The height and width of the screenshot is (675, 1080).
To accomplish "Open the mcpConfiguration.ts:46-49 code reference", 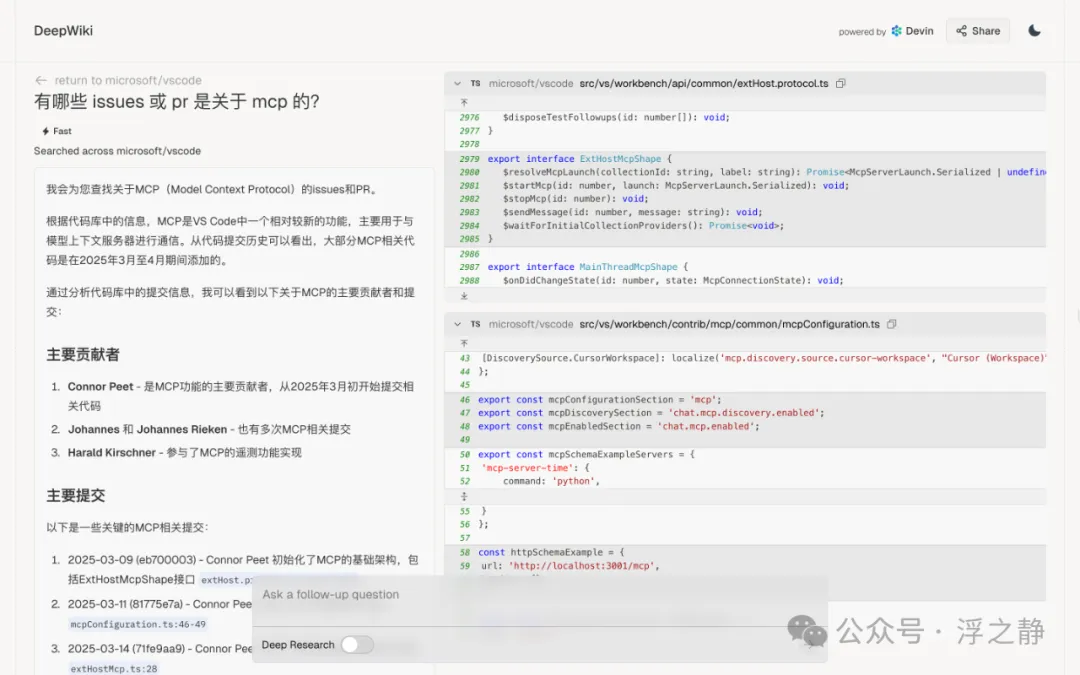I will point(138,624).
